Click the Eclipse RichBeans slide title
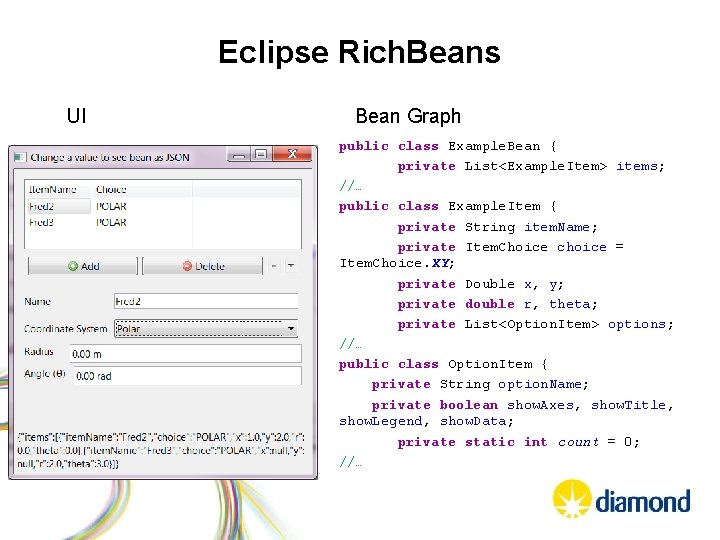 tap(359, 52)
